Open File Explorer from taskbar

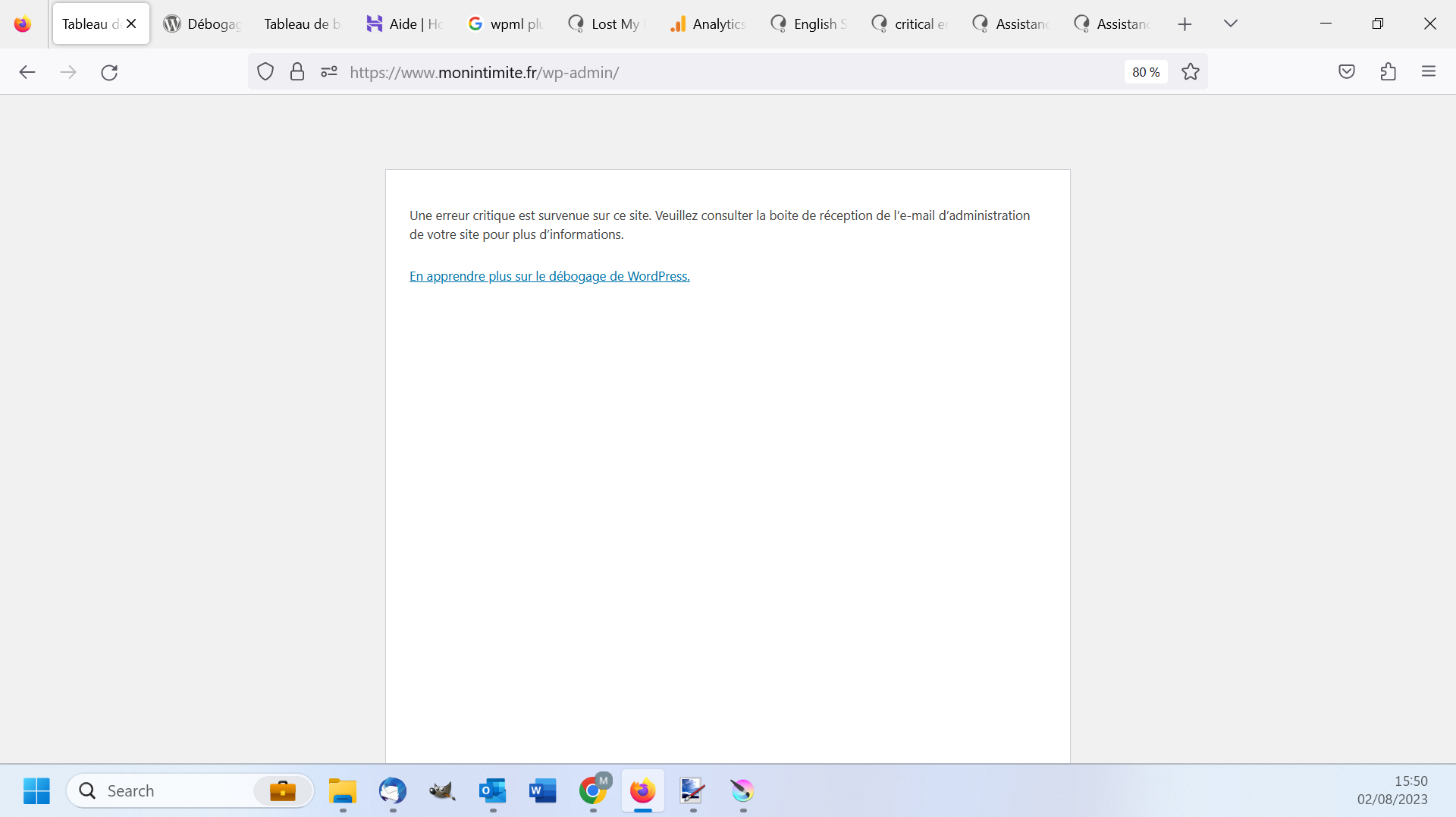tap(343, 790)
